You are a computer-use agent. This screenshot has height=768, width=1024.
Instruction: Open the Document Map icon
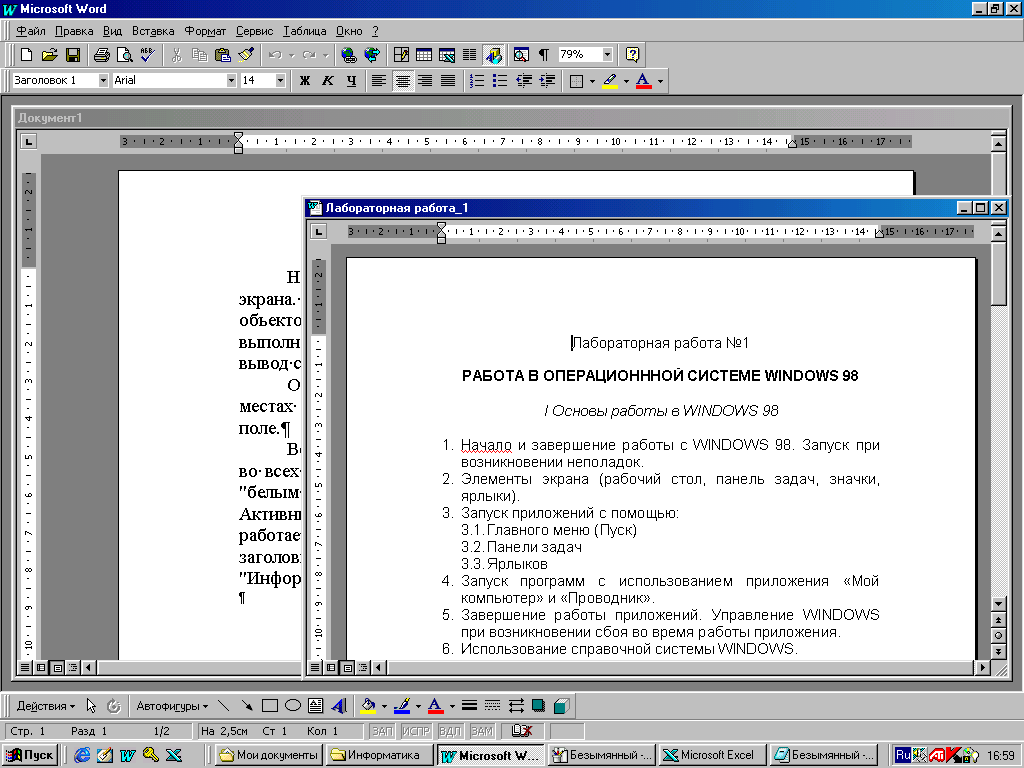tap(521, 55)
